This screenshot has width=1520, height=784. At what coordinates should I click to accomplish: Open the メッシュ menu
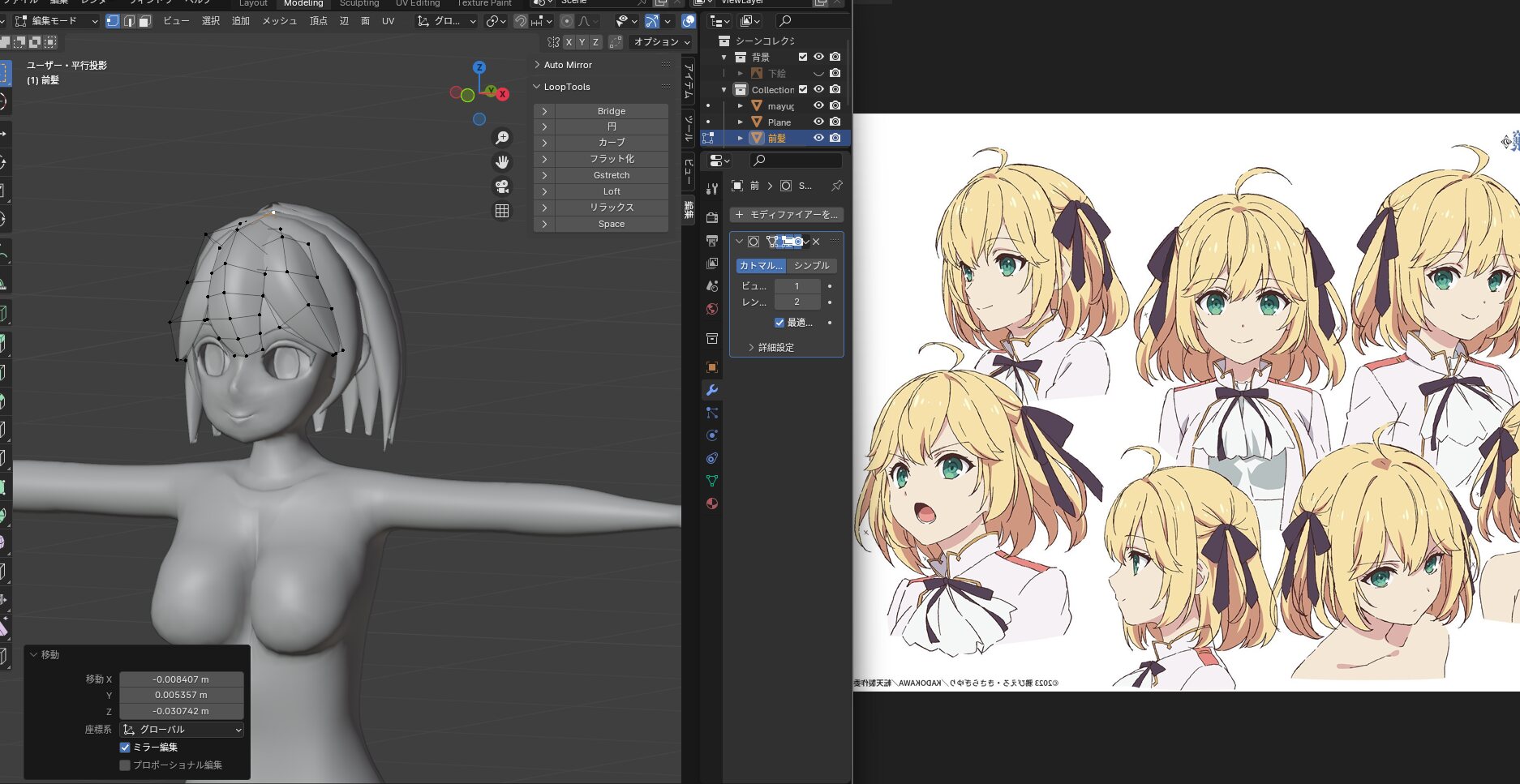(x=279, y=21)
